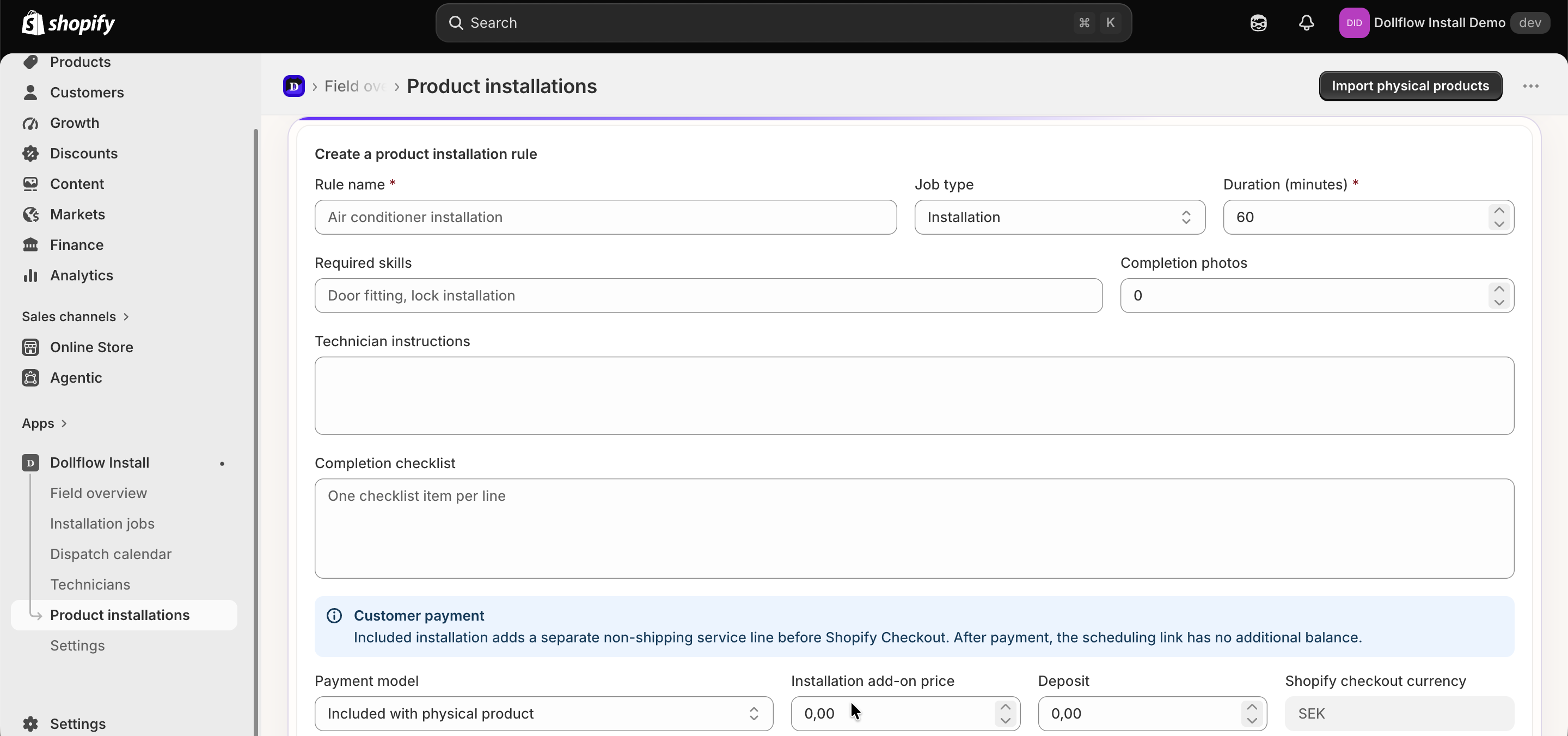Viewport: 1568px width, 736px height.
Task: Click the Dollflow app icon in breadcrumb
Action: click(x=294, y=86)
